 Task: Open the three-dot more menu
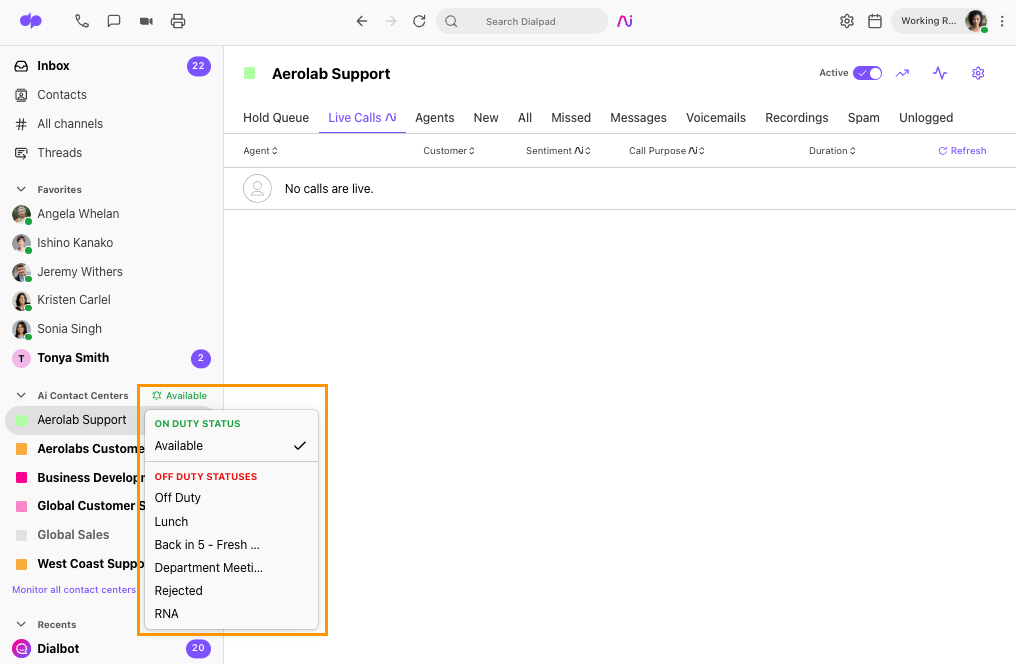1002,21
